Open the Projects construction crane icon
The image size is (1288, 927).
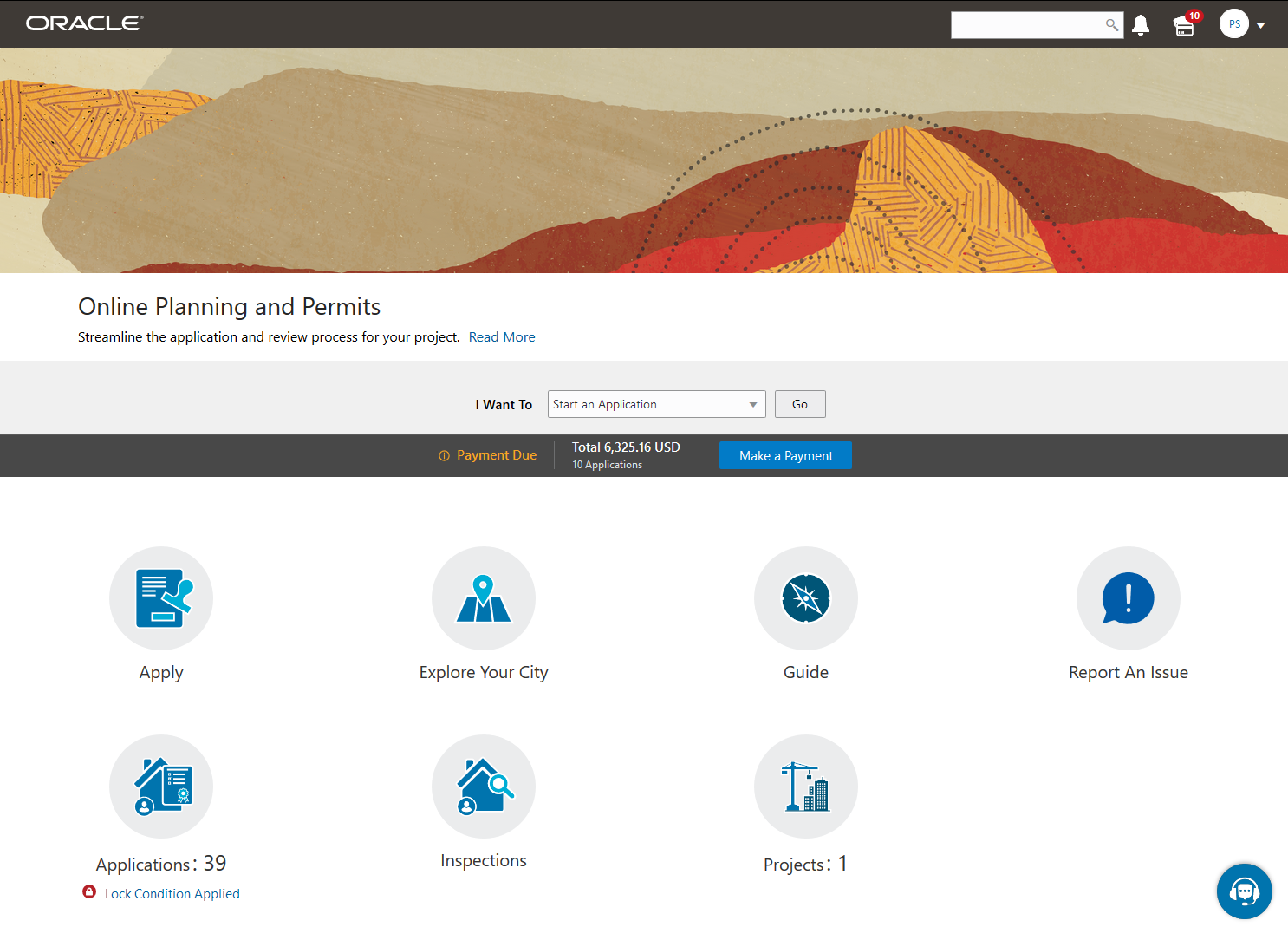(x=805, y=786)
